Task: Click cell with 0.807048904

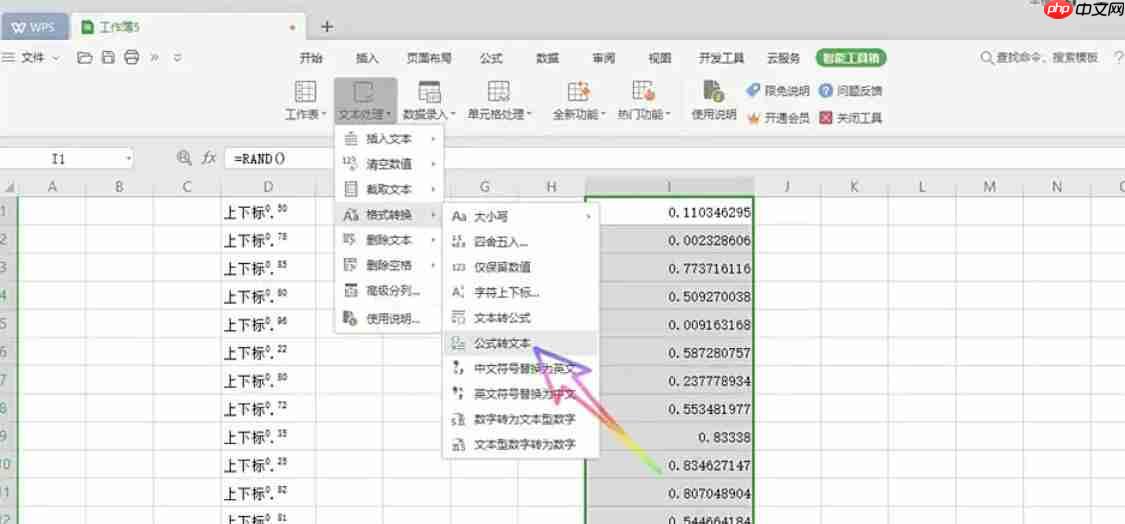Action: (x=670, y=493)
